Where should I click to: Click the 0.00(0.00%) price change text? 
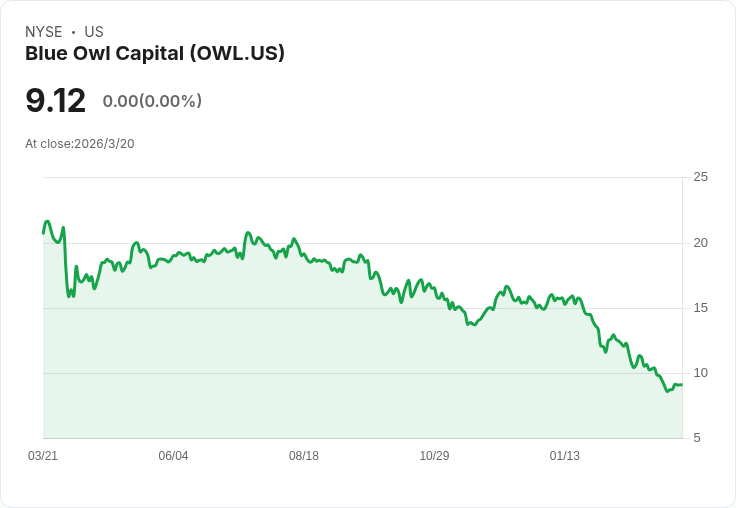(152, 101)
